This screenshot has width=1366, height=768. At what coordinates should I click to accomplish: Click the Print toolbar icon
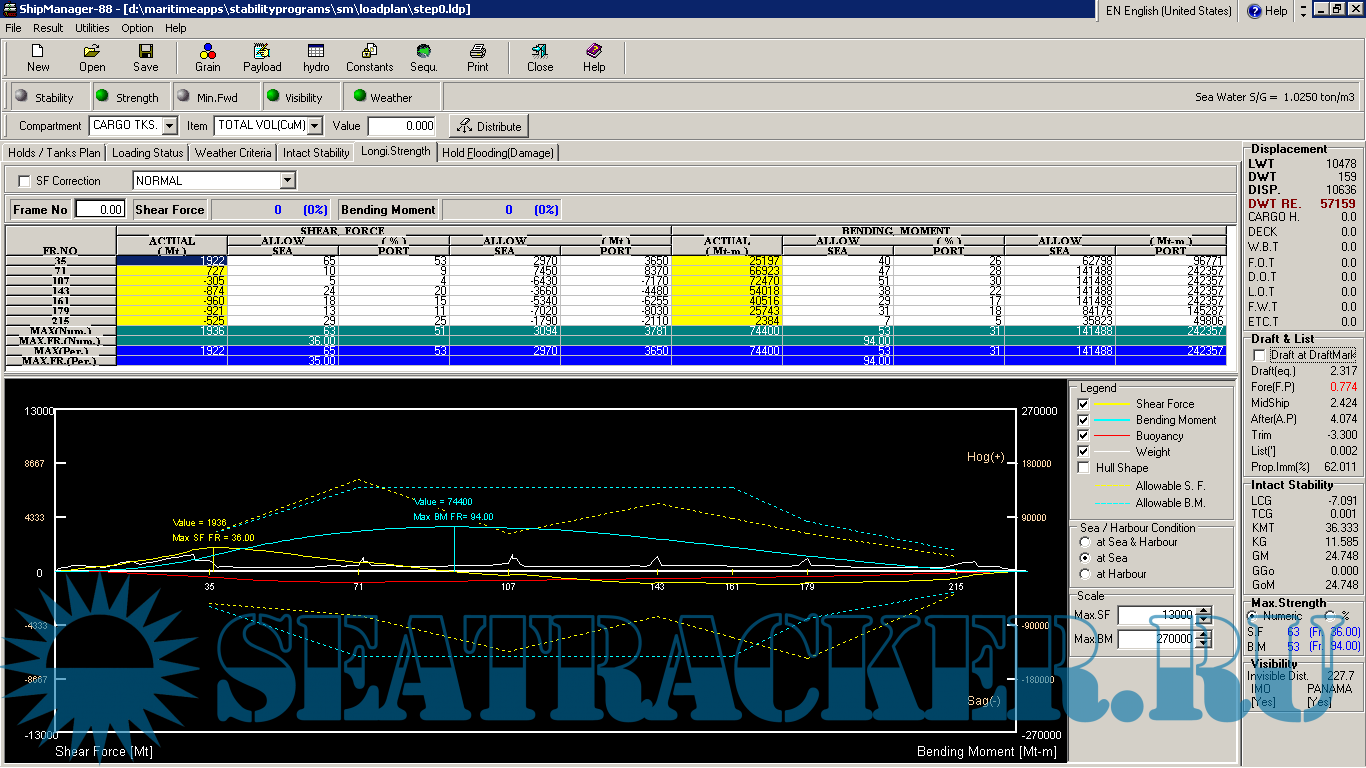[x=478, y=57]
